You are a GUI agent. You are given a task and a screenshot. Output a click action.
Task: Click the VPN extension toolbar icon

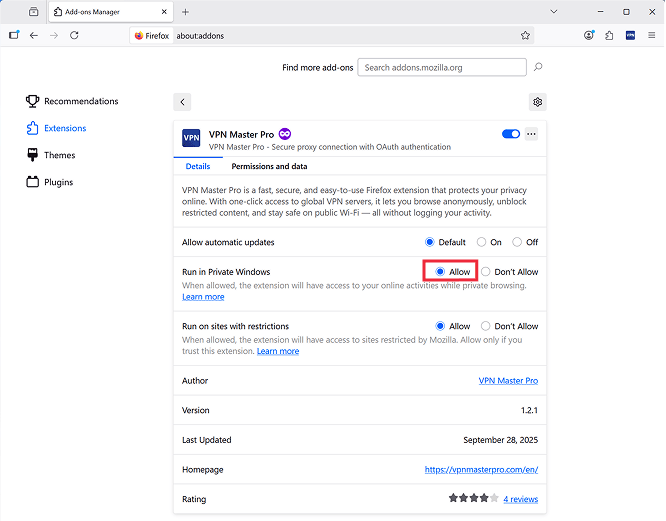(630, 36)
